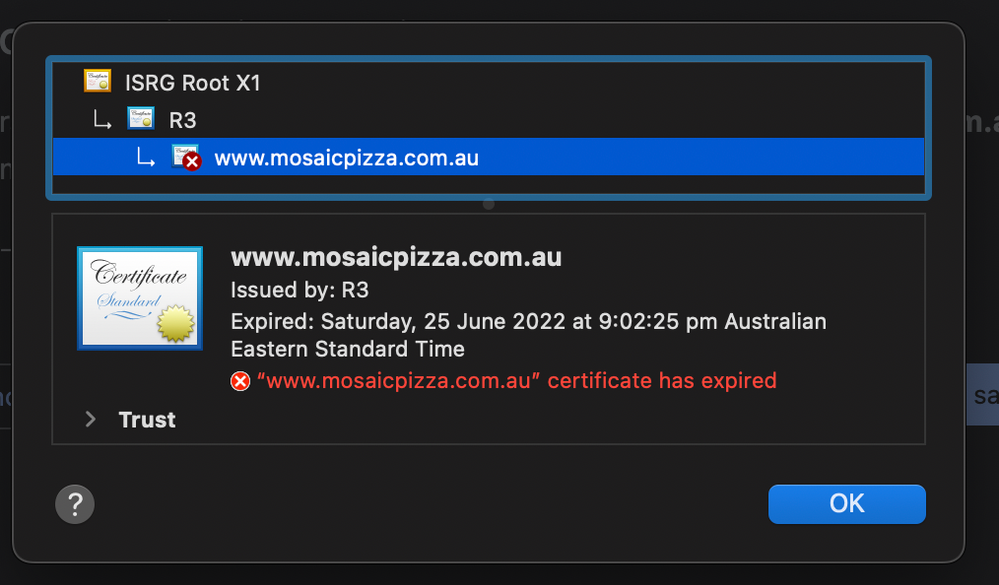Select the R3 row in certificate chain
This screenshot has height=585, width=999.
[x=183, y=121]
